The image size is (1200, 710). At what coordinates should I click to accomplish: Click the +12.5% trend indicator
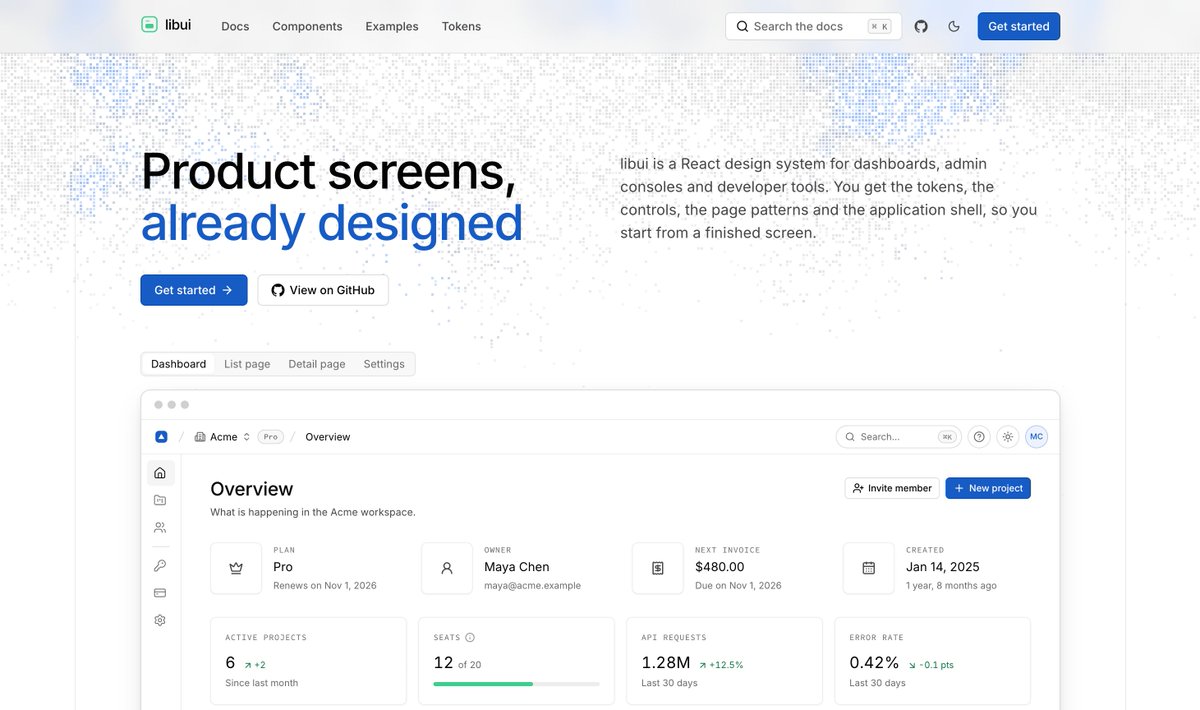tap(721, 664)
